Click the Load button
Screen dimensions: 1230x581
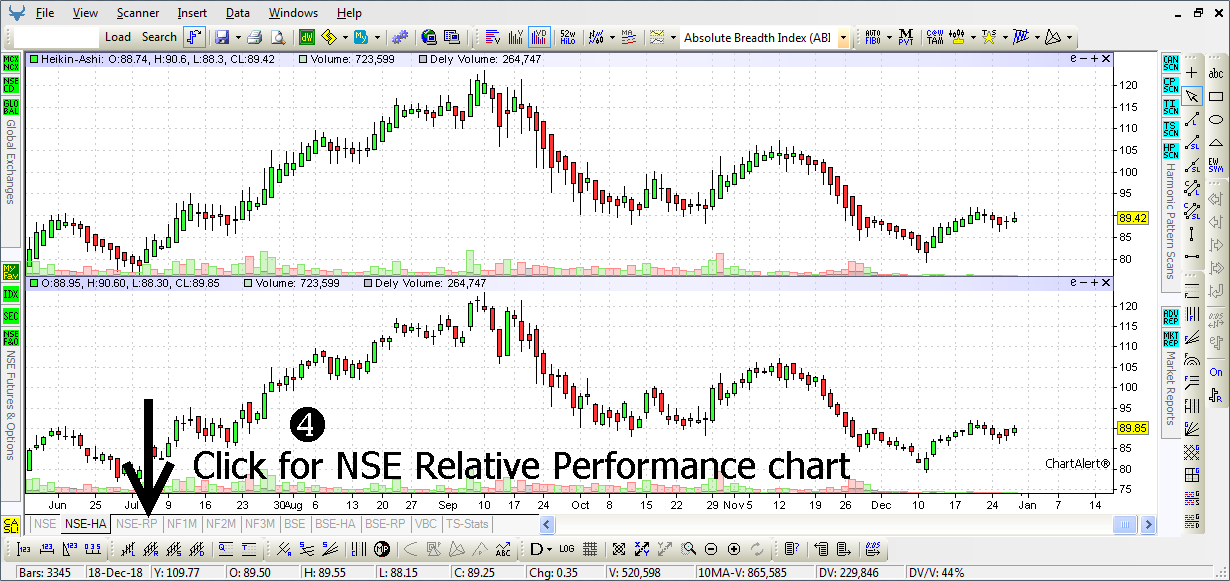118,37
